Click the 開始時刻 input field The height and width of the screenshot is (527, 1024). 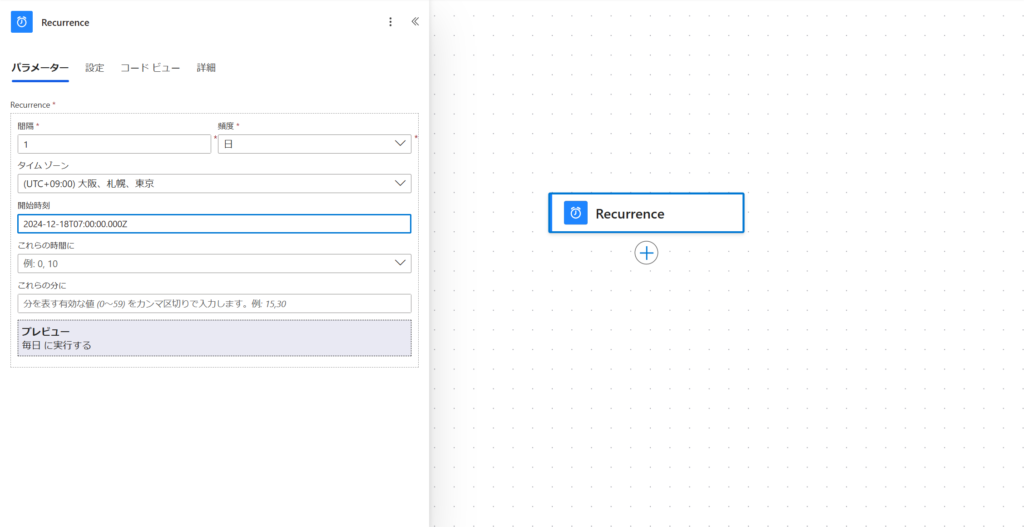[214, 223]
